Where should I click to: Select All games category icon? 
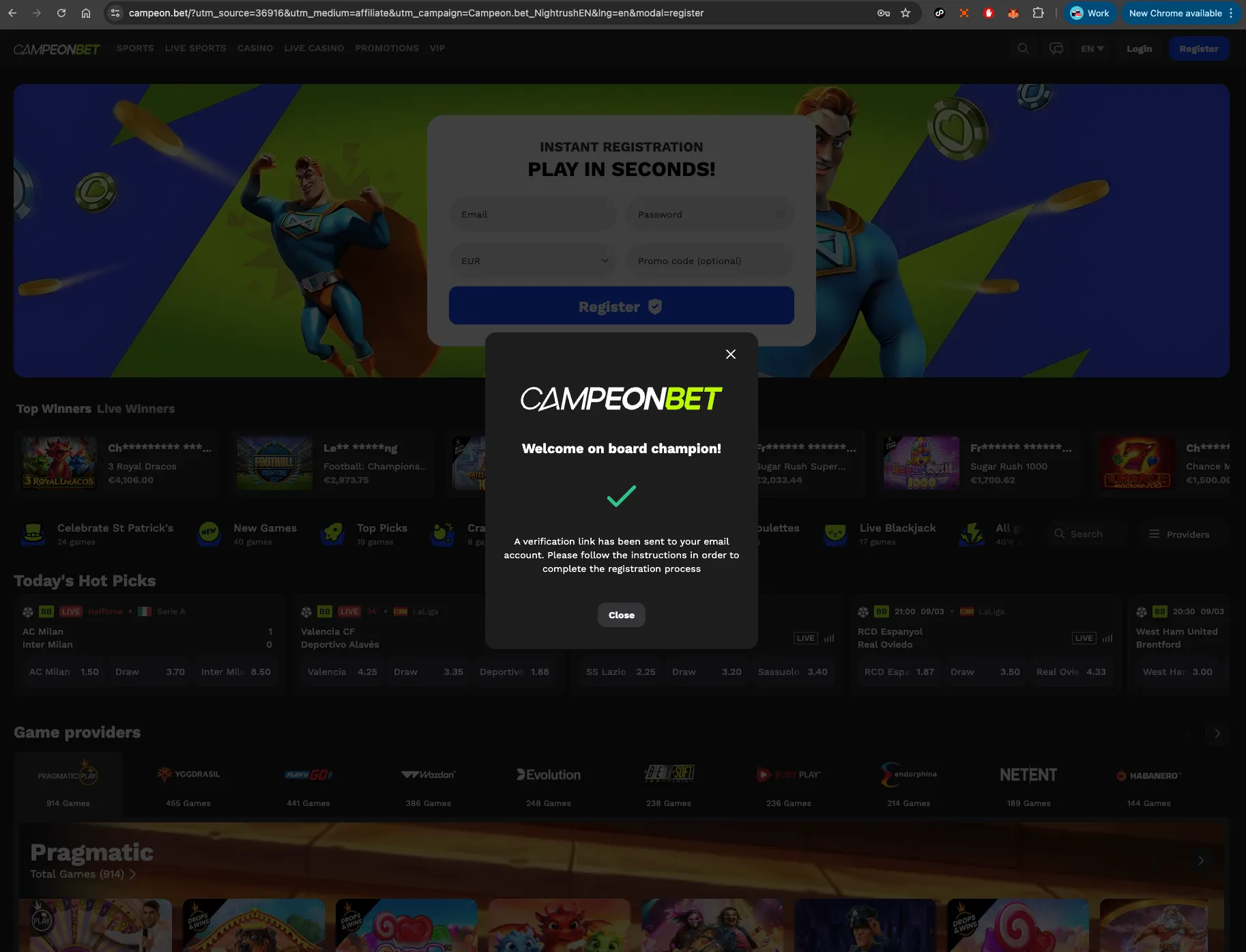coord(972,534)
